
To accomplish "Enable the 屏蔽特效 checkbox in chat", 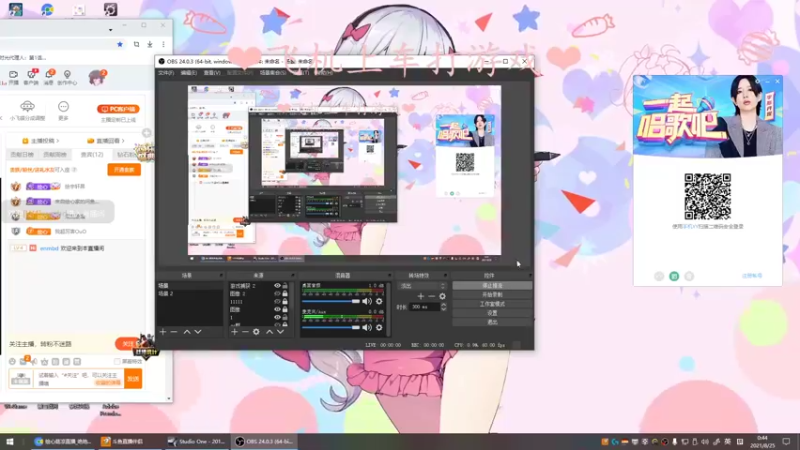I will pyautogui.click(x=117, y=362).
